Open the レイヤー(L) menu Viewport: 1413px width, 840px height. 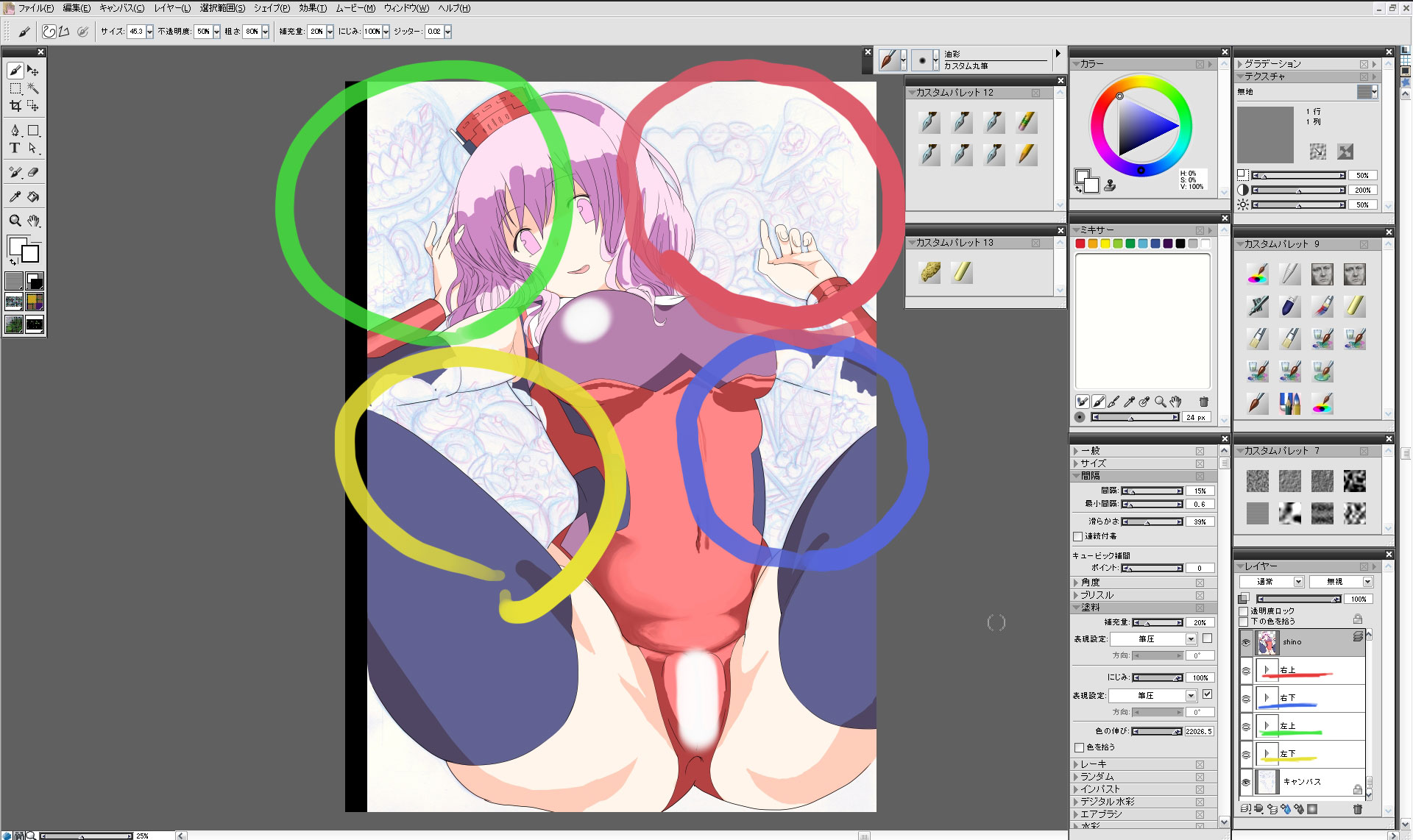pyautogui.click(x=172, y=8)
